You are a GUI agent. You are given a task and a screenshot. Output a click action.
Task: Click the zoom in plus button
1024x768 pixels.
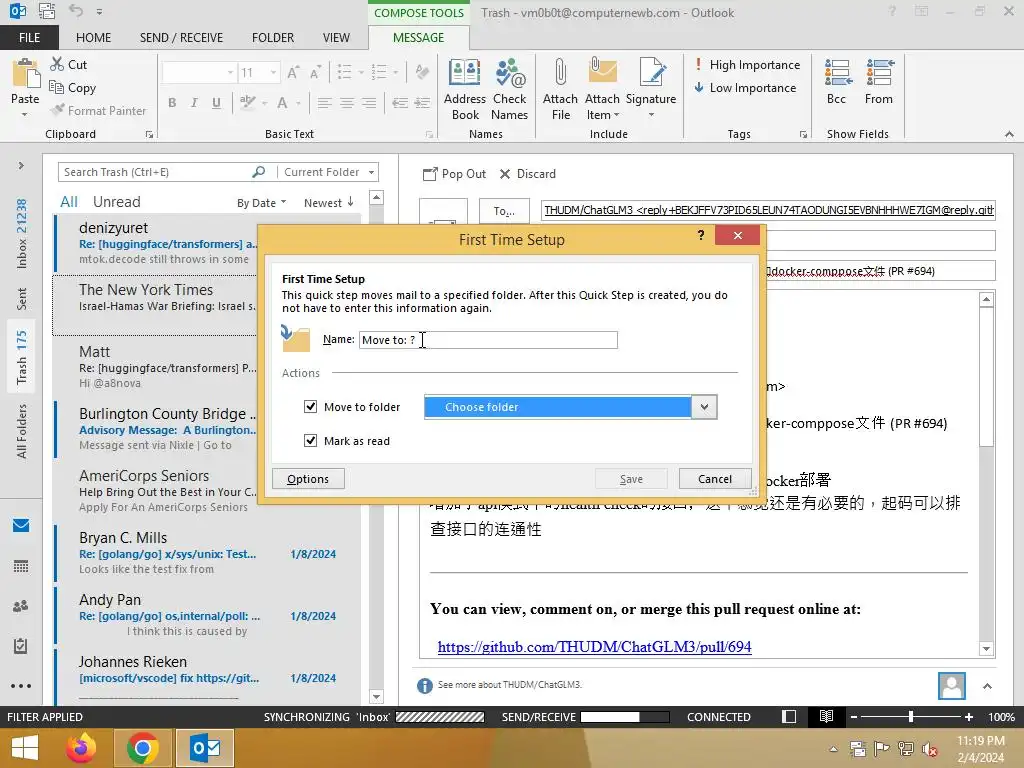point(968,716)
